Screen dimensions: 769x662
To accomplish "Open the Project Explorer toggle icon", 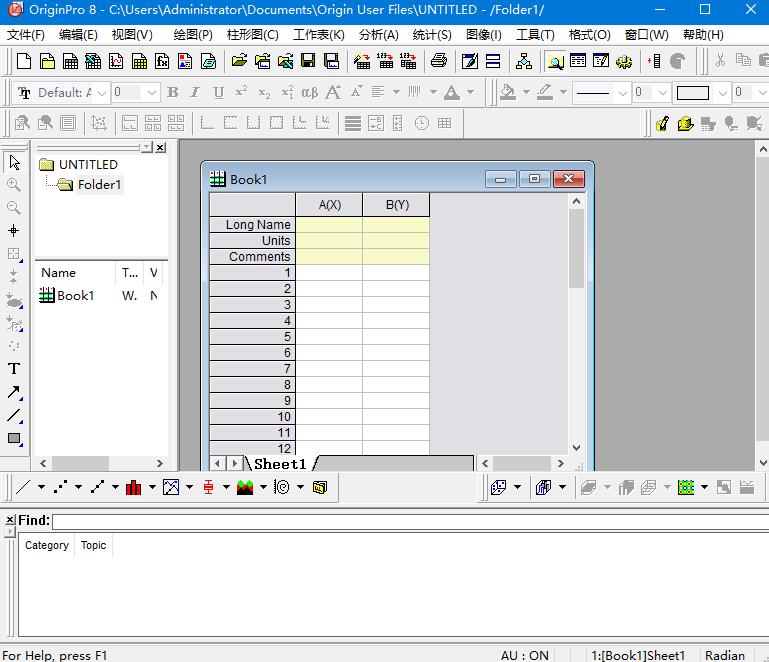I will coord(555,61).
